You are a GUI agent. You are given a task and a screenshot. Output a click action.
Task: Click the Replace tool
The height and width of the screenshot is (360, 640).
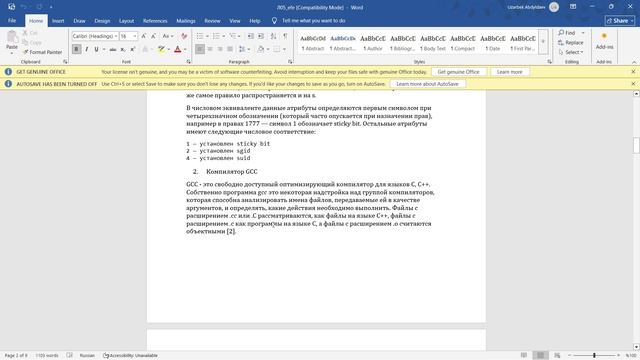571,42
